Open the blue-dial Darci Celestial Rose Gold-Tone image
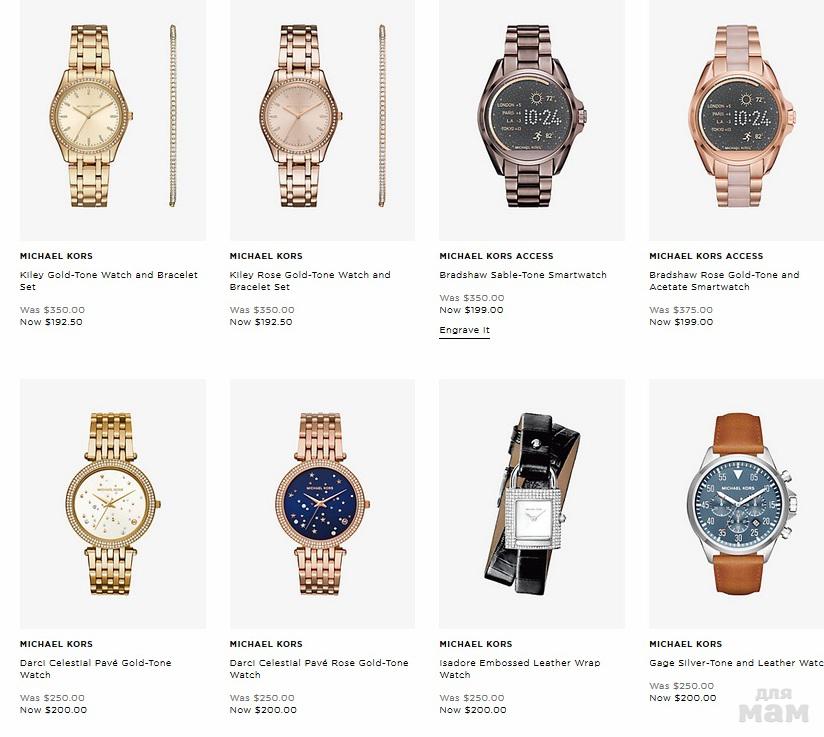 [x=322, y=504]
